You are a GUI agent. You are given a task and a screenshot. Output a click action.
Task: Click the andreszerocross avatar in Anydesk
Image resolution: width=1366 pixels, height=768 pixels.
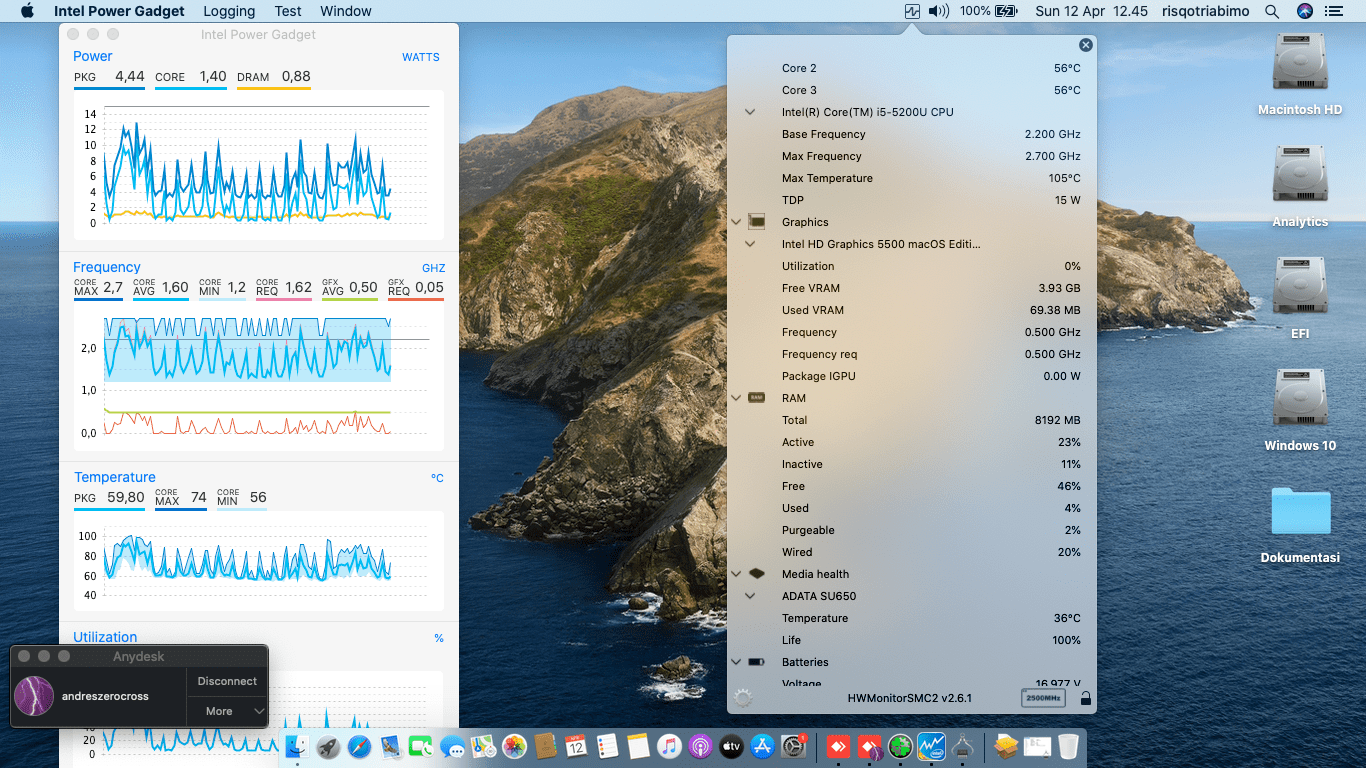click(x=34, y=696)
